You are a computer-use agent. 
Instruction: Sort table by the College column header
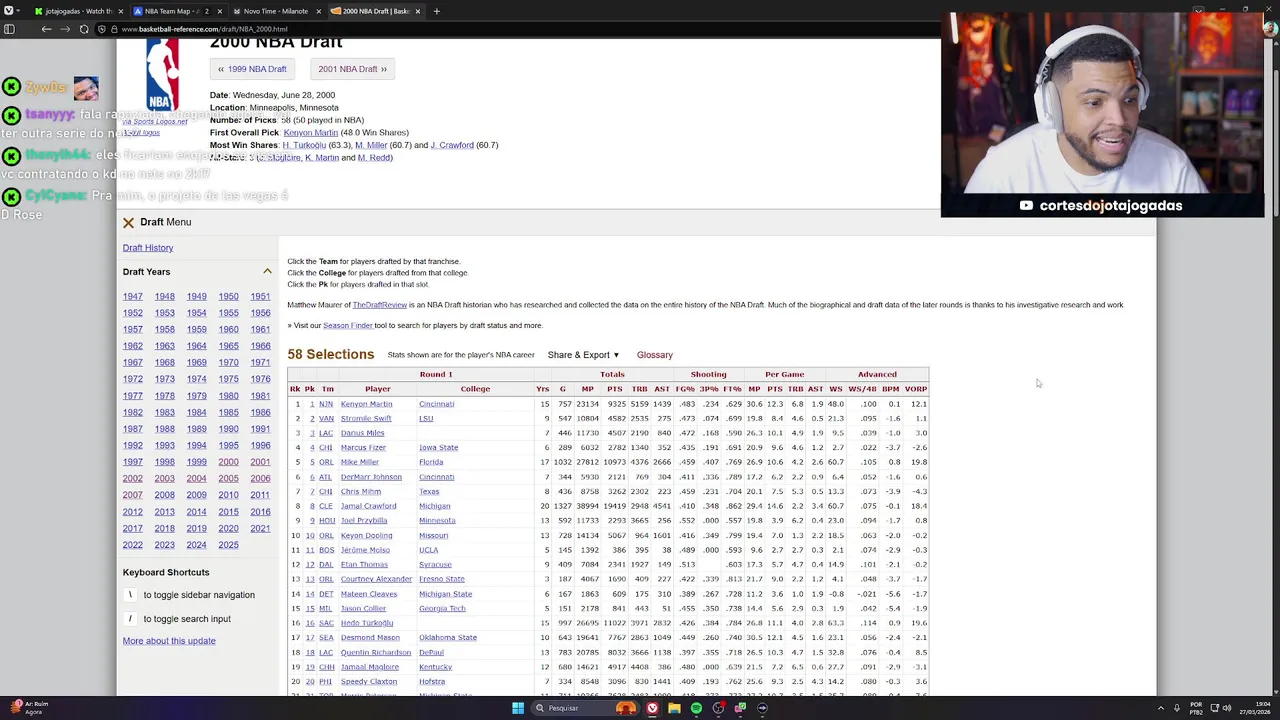pos(475,389)
